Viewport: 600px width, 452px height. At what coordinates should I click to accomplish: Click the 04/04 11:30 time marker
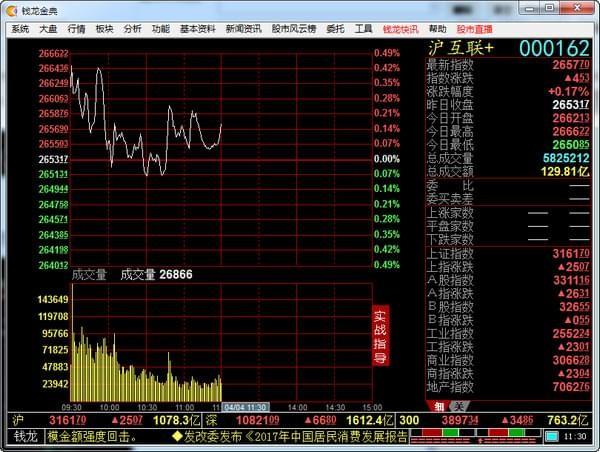coord(246,407)
